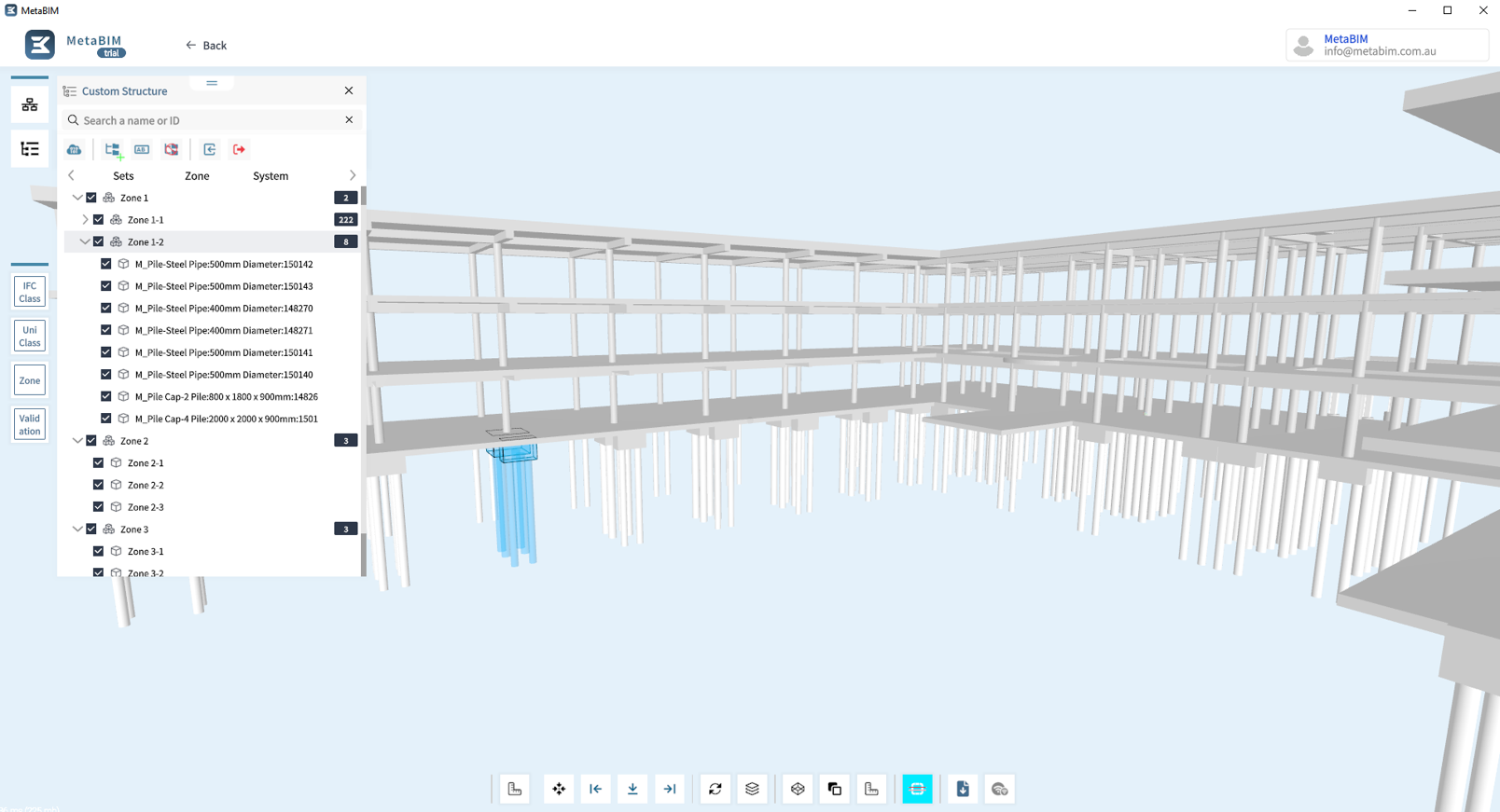Viewport: 1500px width, 812px height.
Task: Click the stacked layers icon in bottom toolbar
Action: click(752, 789)
